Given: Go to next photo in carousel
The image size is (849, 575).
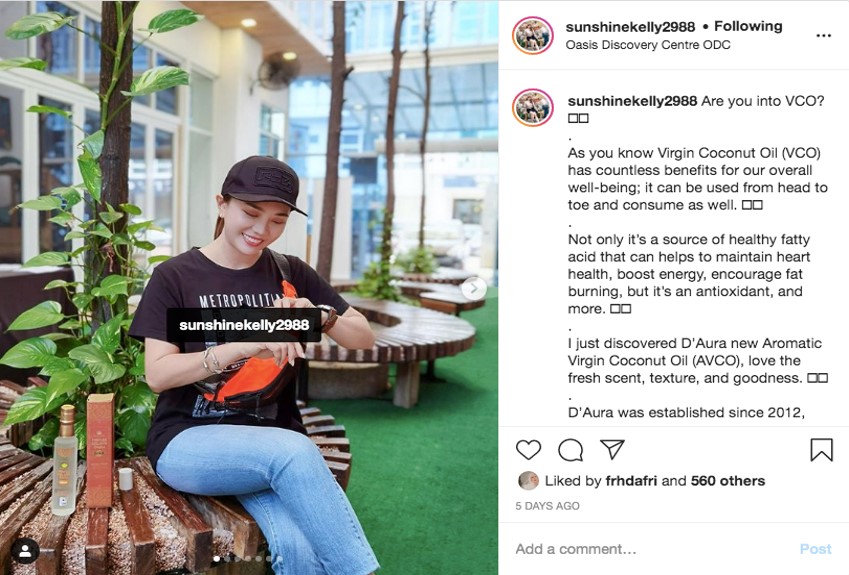Looking at the screenshot, I should click(474, 289).
